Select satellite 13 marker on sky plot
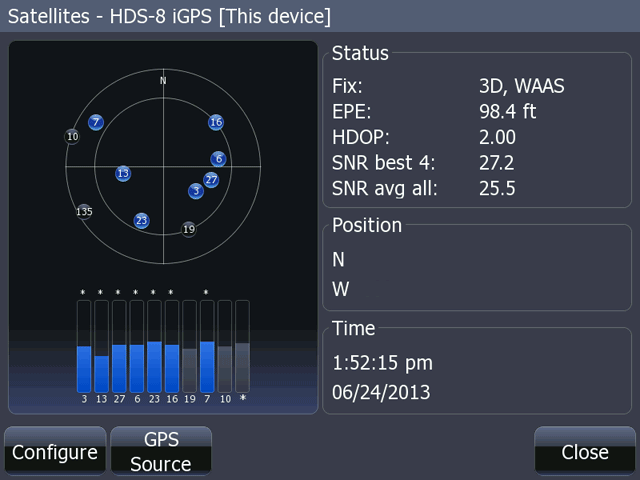Screen dimensions: 640x480 (123, 173)
